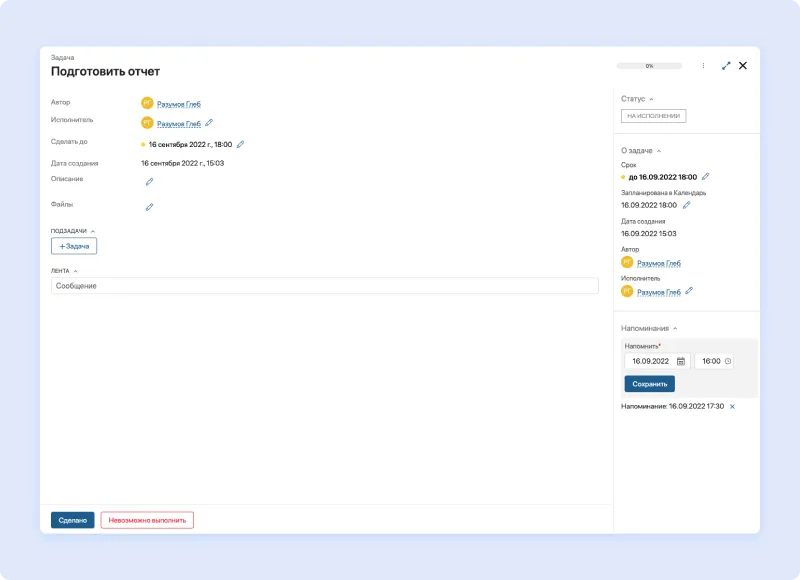Click the Сделано button

click(x=73, y=520)
